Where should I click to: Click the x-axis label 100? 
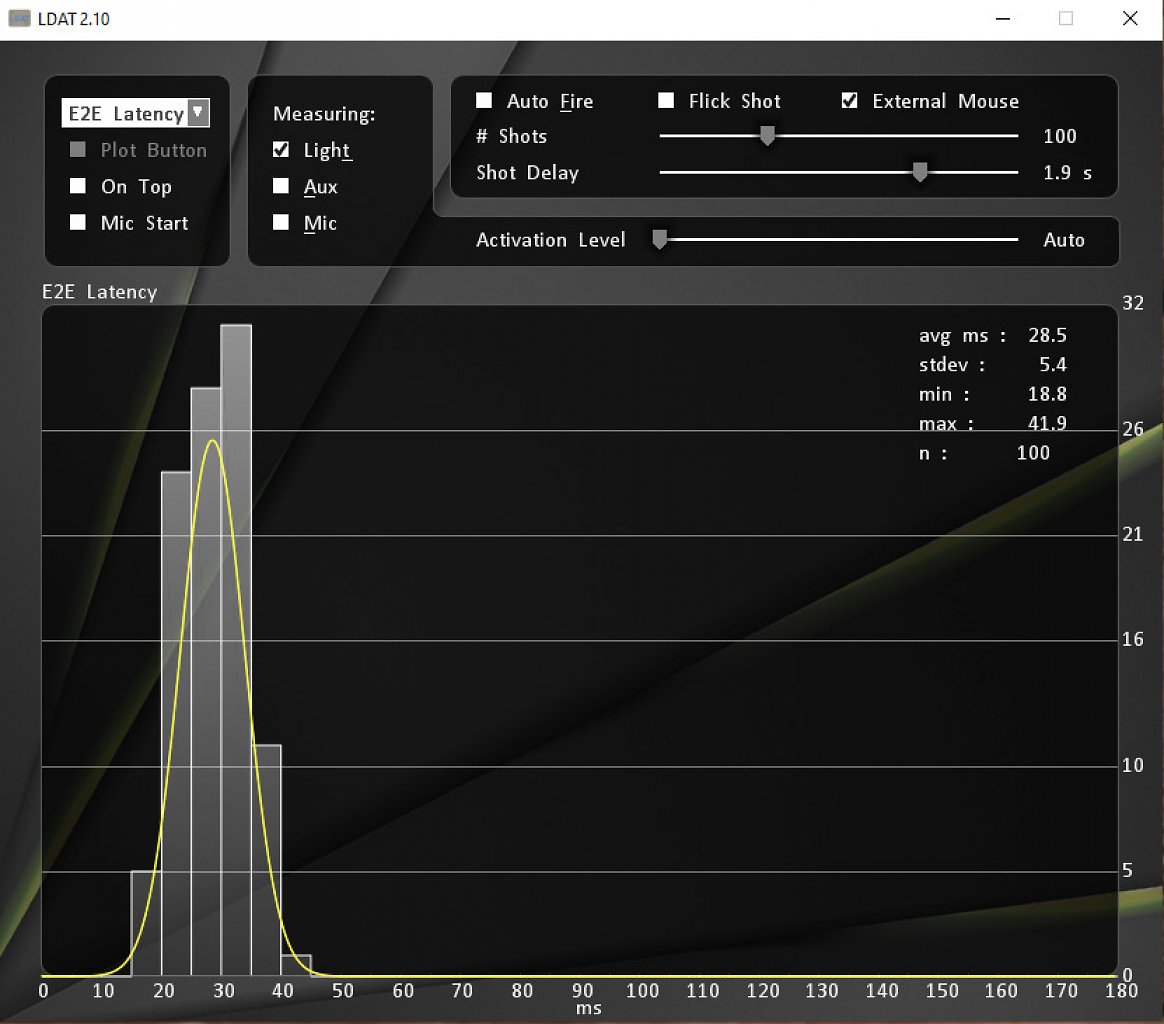tap(642, 991)
